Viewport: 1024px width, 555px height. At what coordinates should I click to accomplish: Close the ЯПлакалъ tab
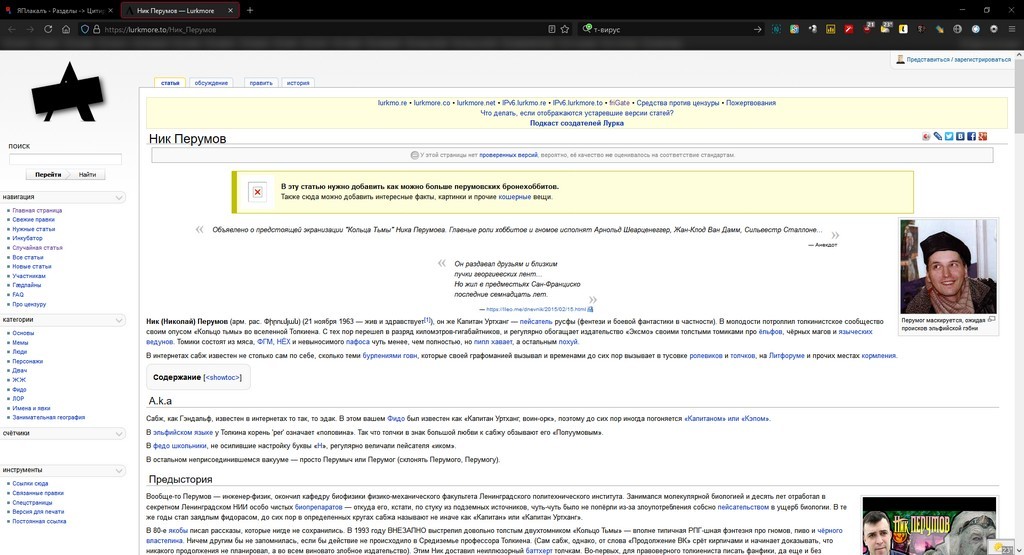point(110,10)
